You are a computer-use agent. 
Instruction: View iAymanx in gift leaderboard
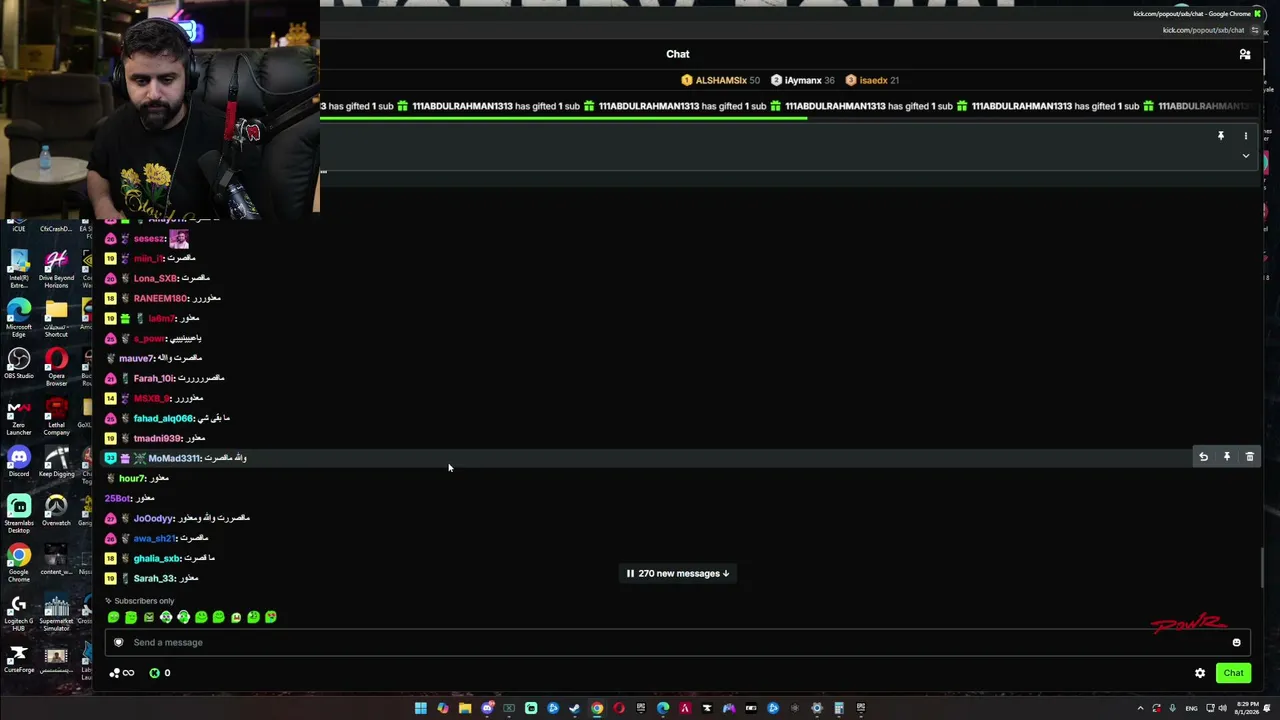pyautogui.click(x=802, y=80)
